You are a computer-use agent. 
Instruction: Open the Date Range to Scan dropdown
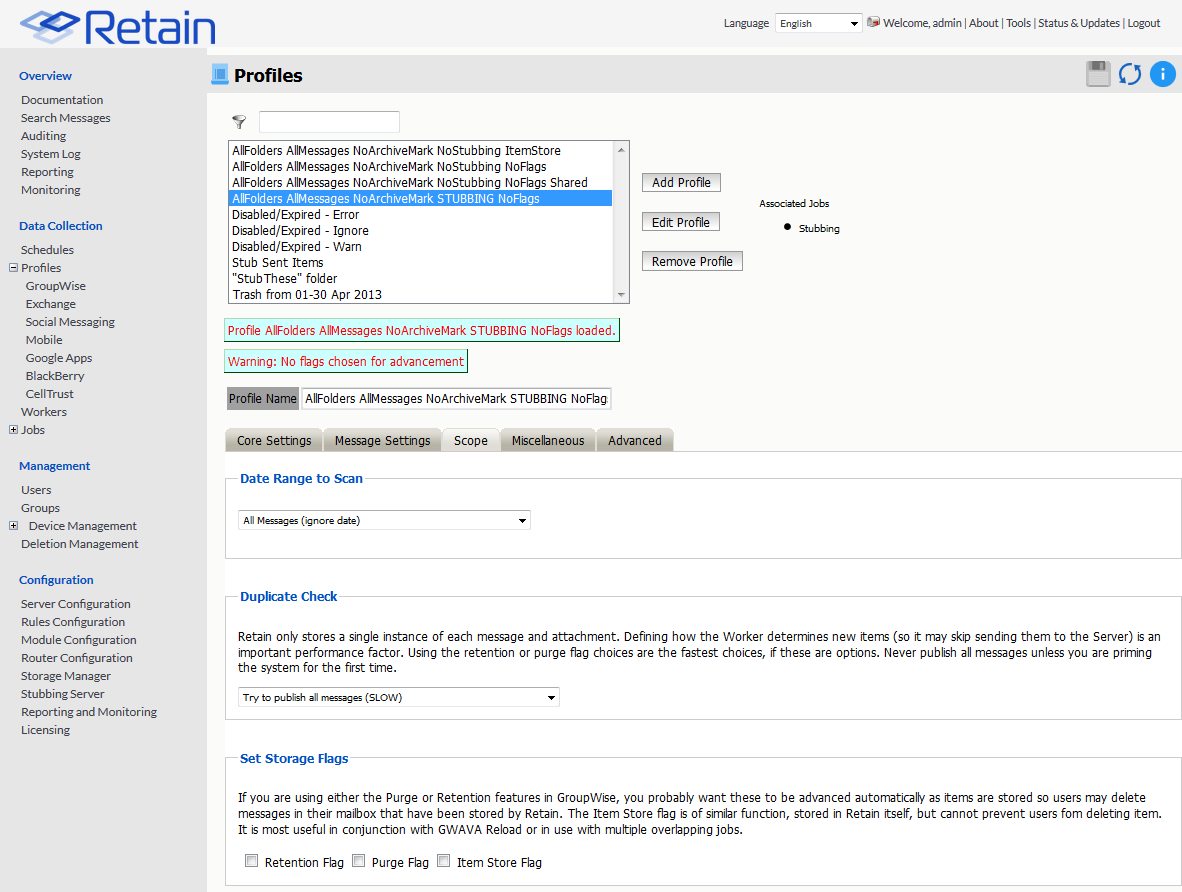(x=384, y=520)
